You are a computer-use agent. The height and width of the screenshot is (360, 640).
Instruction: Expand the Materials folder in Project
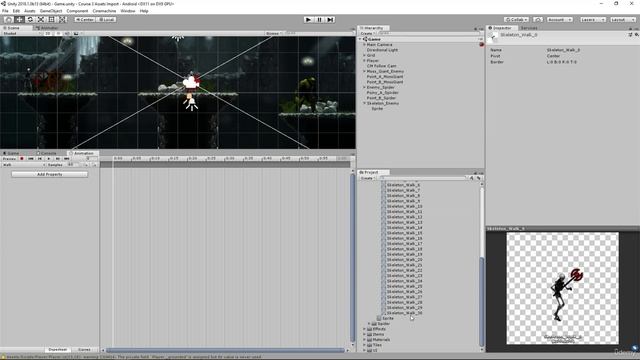pos(364,339)
